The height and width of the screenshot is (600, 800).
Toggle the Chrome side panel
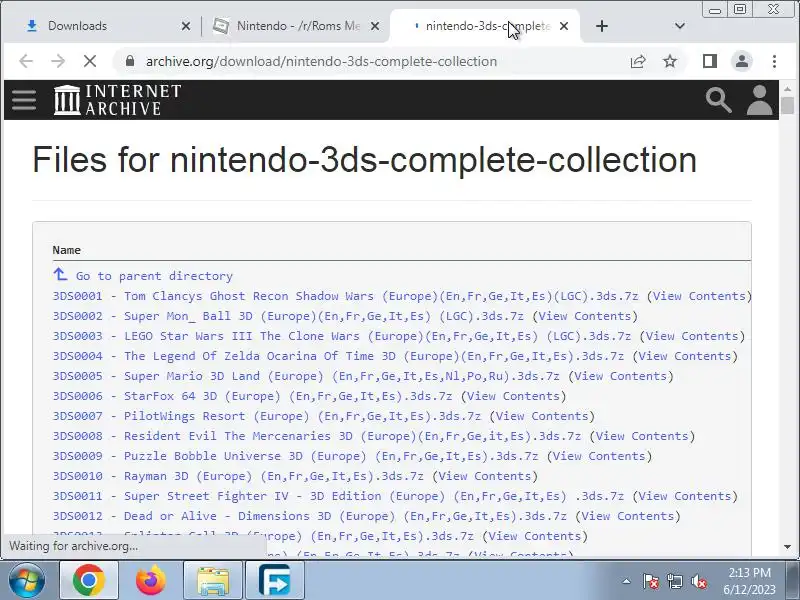710,61
